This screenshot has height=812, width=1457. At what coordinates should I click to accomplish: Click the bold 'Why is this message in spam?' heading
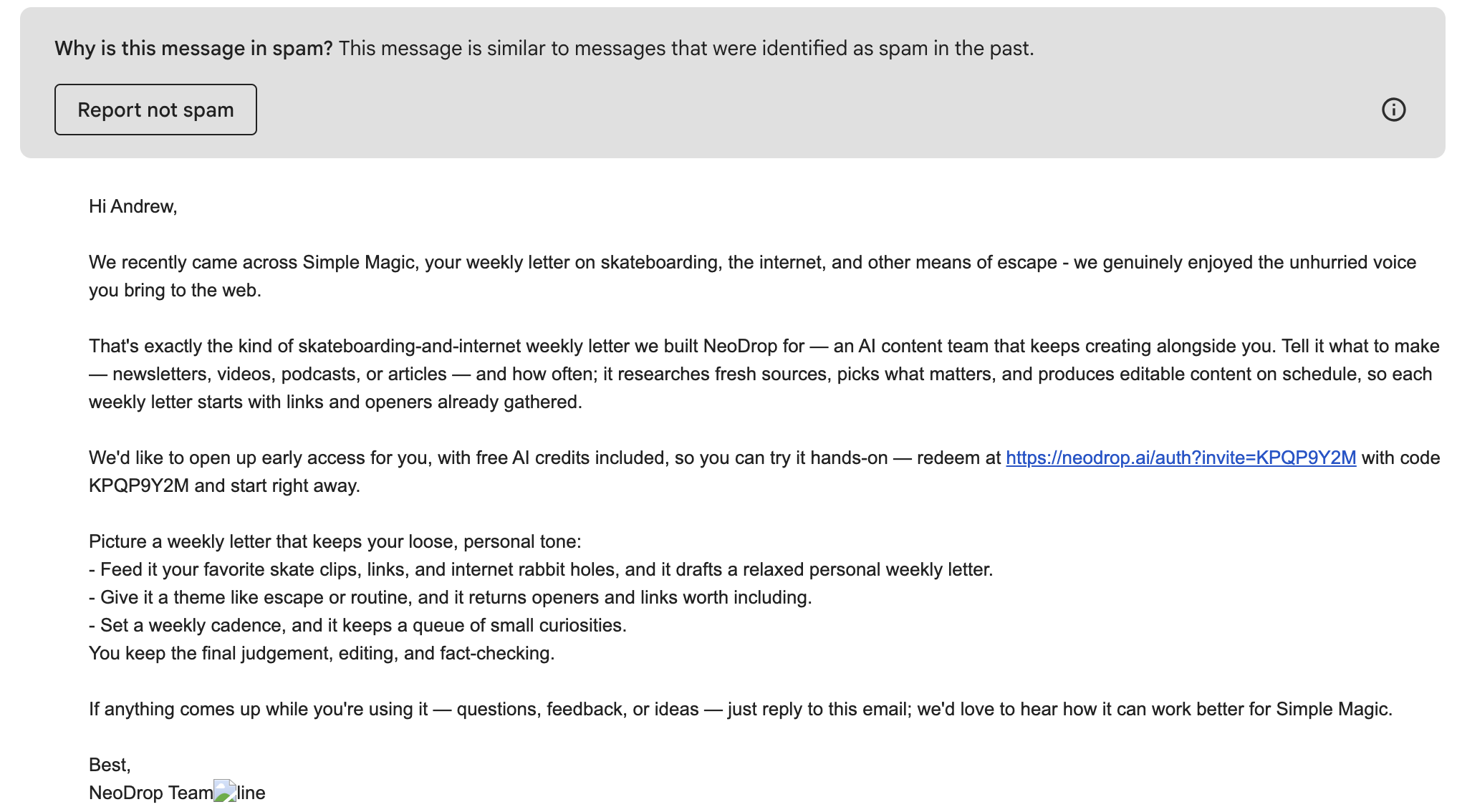pyautogui.click(x=193, y=48)
